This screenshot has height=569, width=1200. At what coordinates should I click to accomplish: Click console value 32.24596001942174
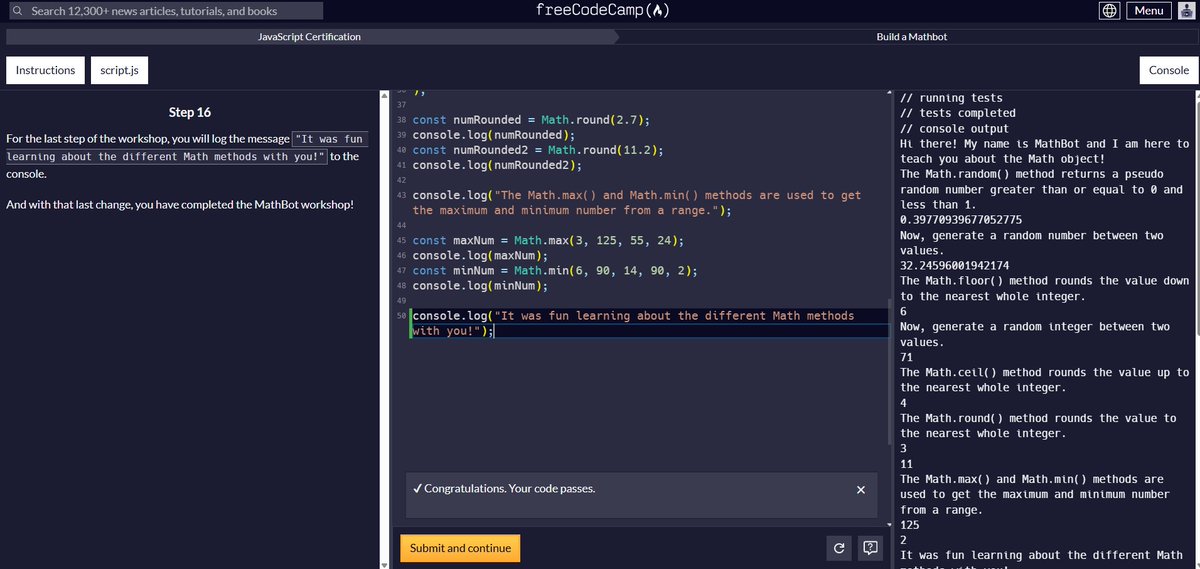point(955,266)
